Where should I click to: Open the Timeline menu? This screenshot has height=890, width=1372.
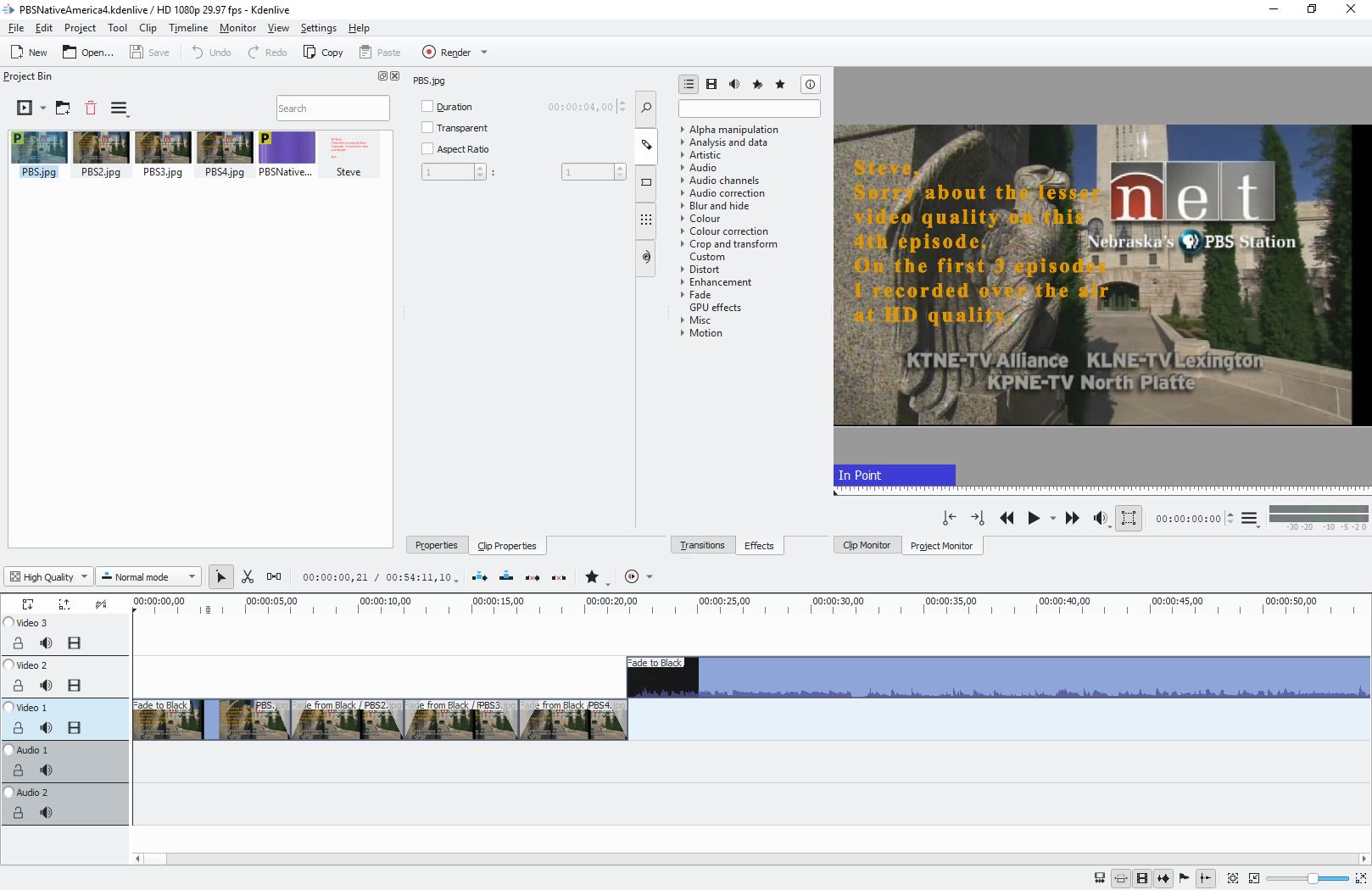tap(187, 28)
